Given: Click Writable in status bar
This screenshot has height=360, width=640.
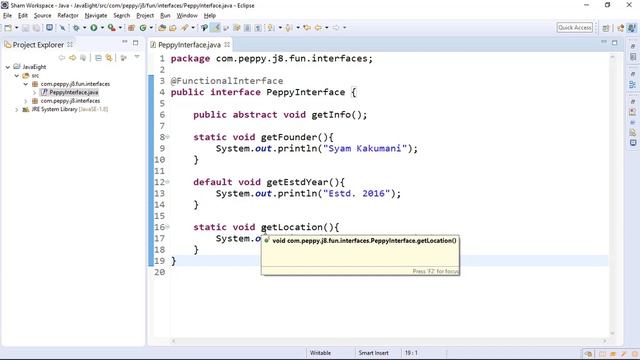Looking at the screenshot, I should tap(320, 353).
